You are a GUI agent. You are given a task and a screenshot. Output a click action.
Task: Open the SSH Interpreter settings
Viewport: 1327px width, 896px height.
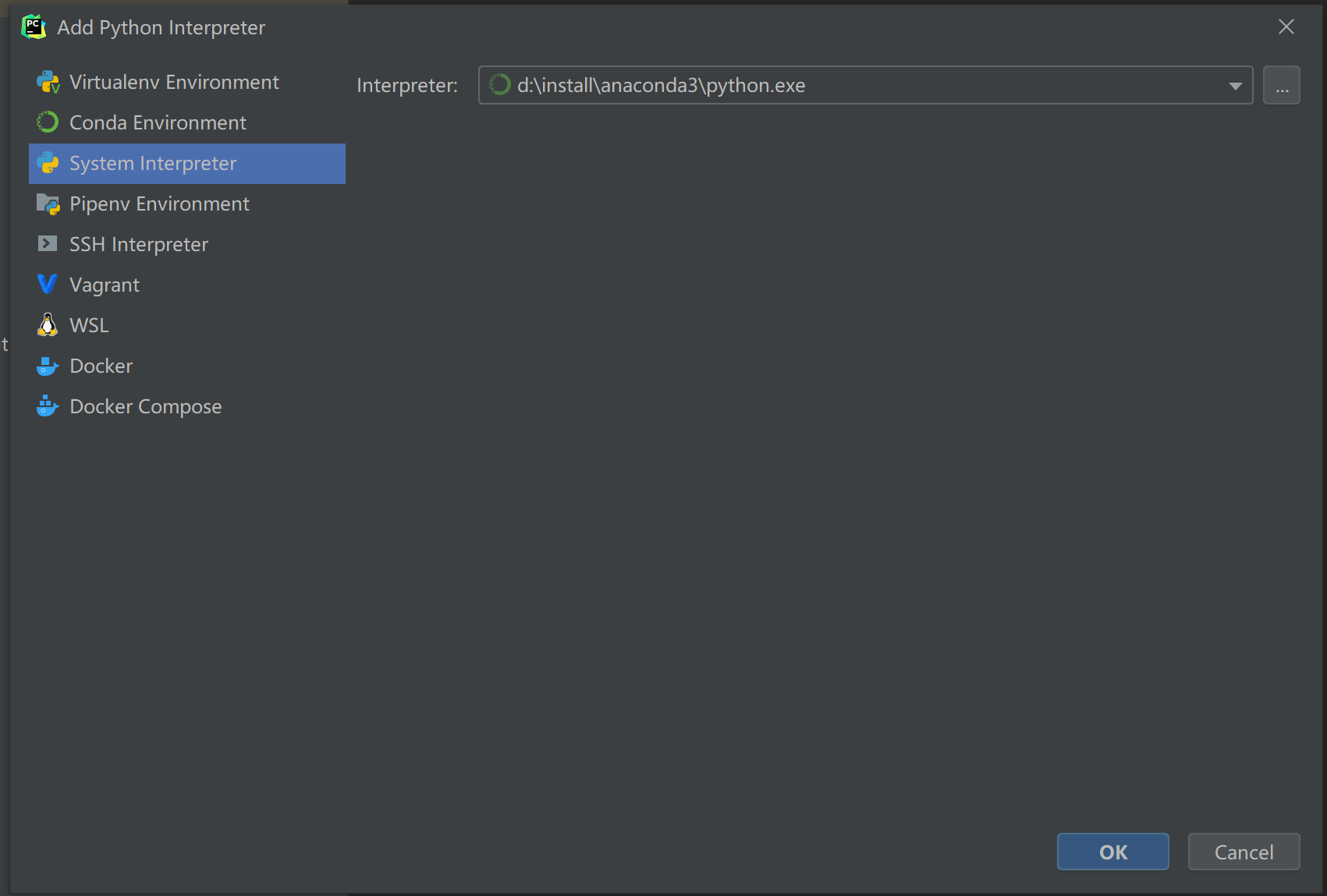[187, 244]
